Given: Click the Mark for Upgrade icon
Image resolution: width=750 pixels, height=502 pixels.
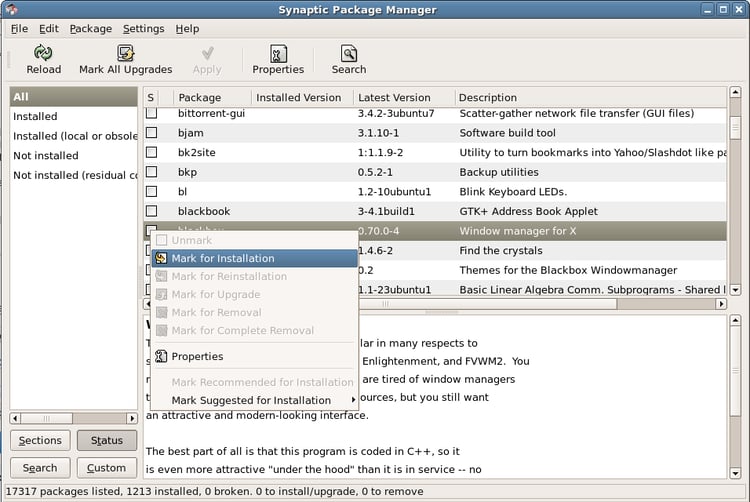Looking at the screenshot, I should [x=162, y=295].
